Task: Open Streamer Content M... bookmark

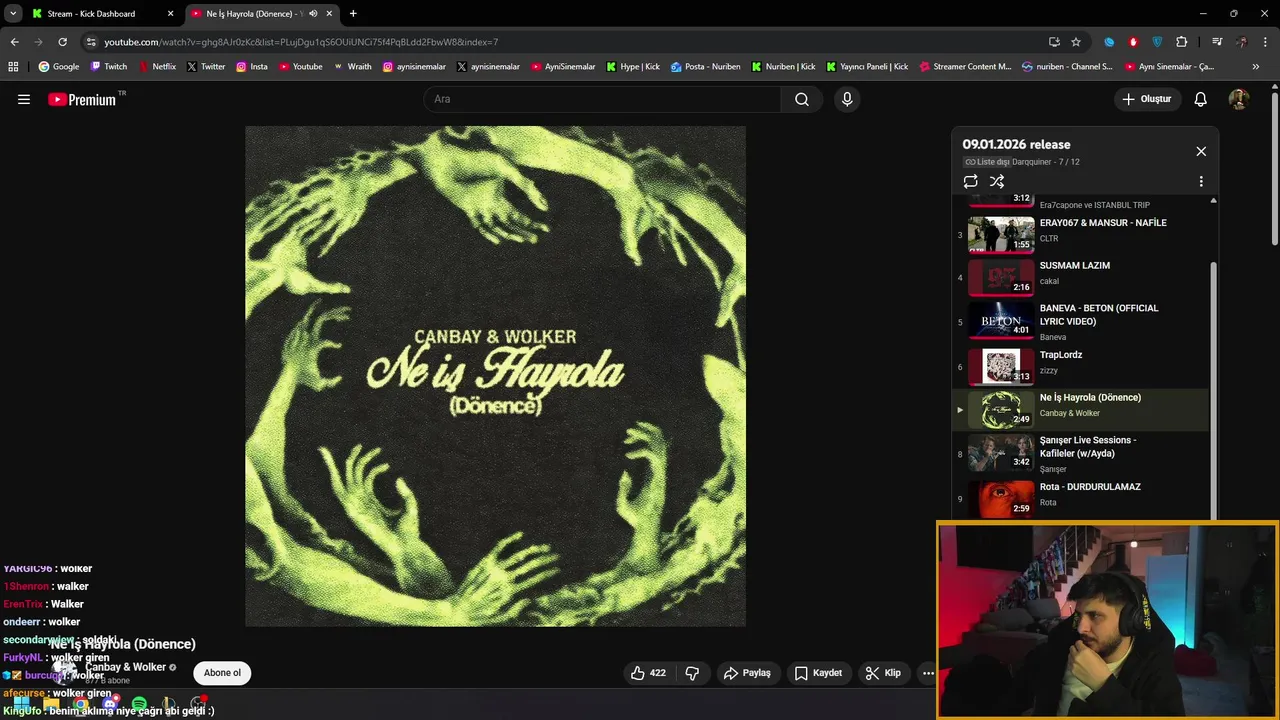Action: click(x=965, y=67)
